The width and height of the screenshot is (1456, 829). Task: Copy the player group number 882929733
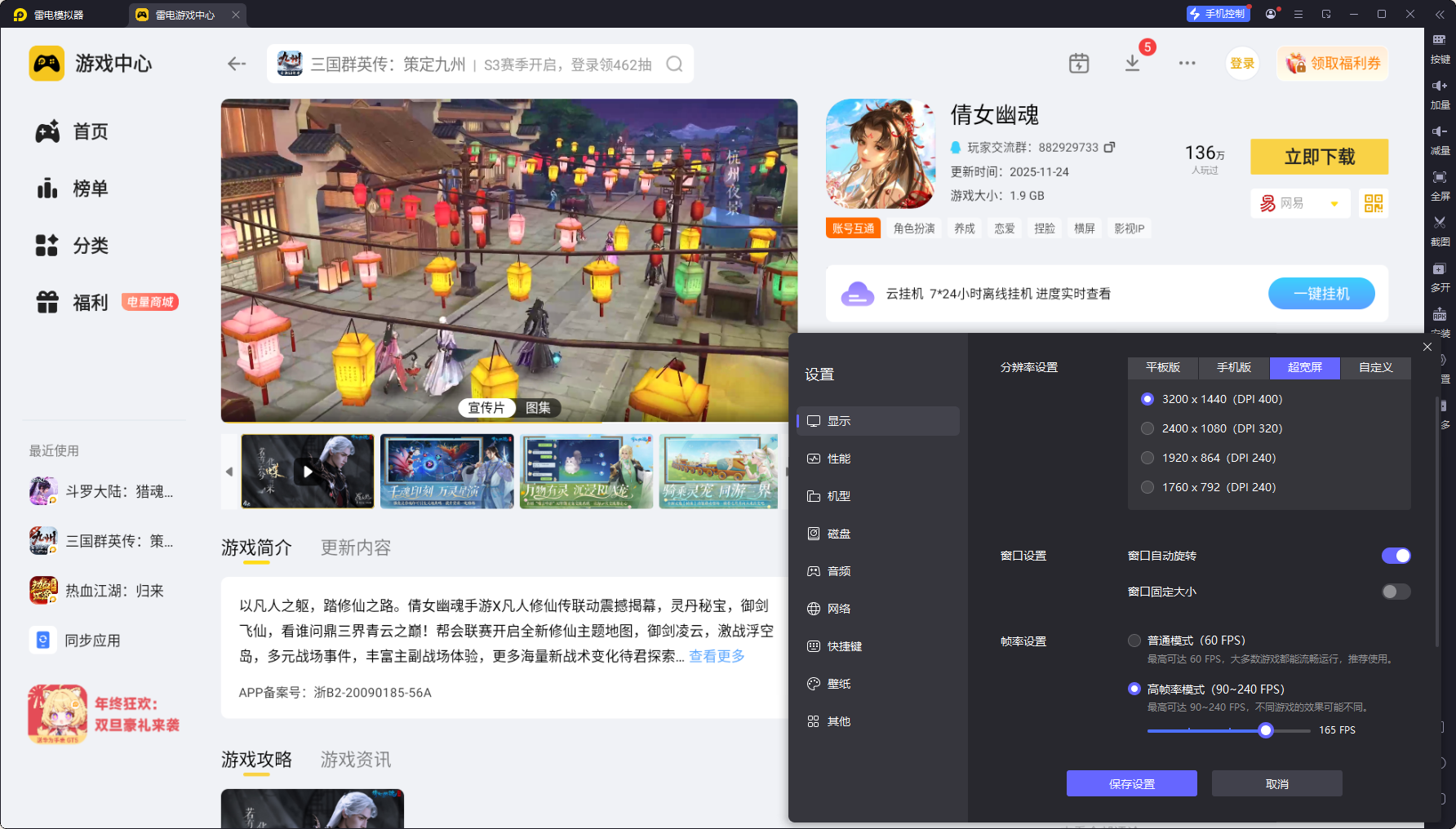click(x=1109, y=148)
